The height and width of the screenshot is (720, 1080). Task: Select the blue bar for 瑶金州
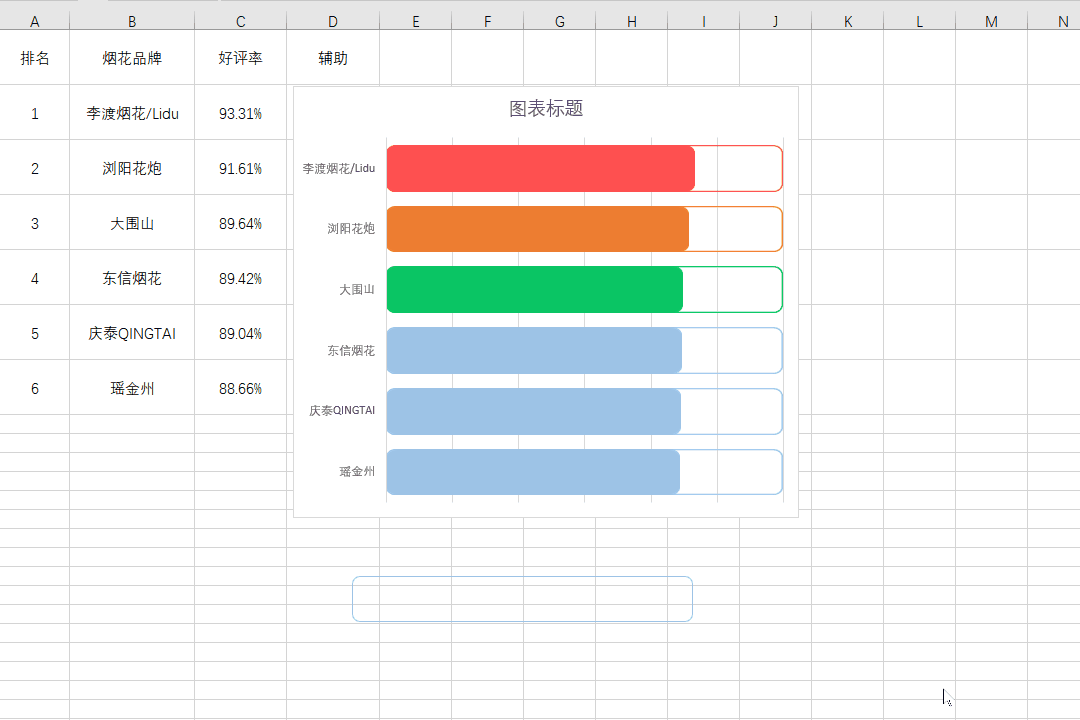(533, 472)
